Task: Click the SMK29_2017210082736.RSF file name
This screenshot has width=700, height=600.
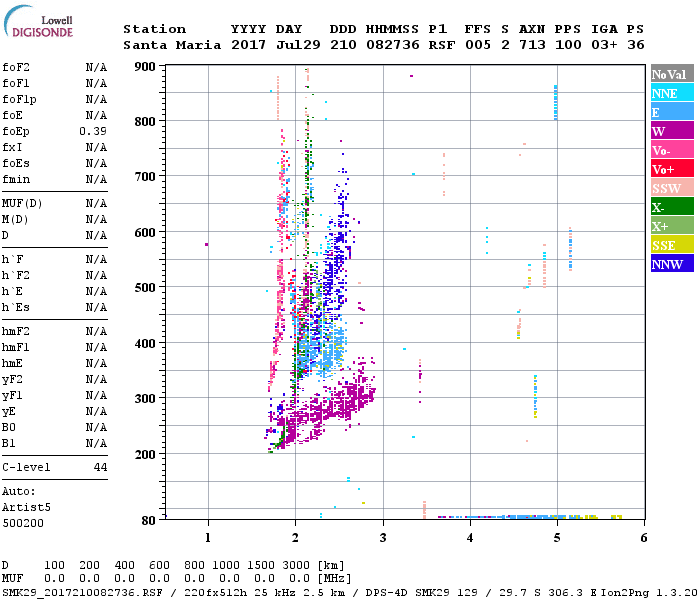Action: point(82,593)
